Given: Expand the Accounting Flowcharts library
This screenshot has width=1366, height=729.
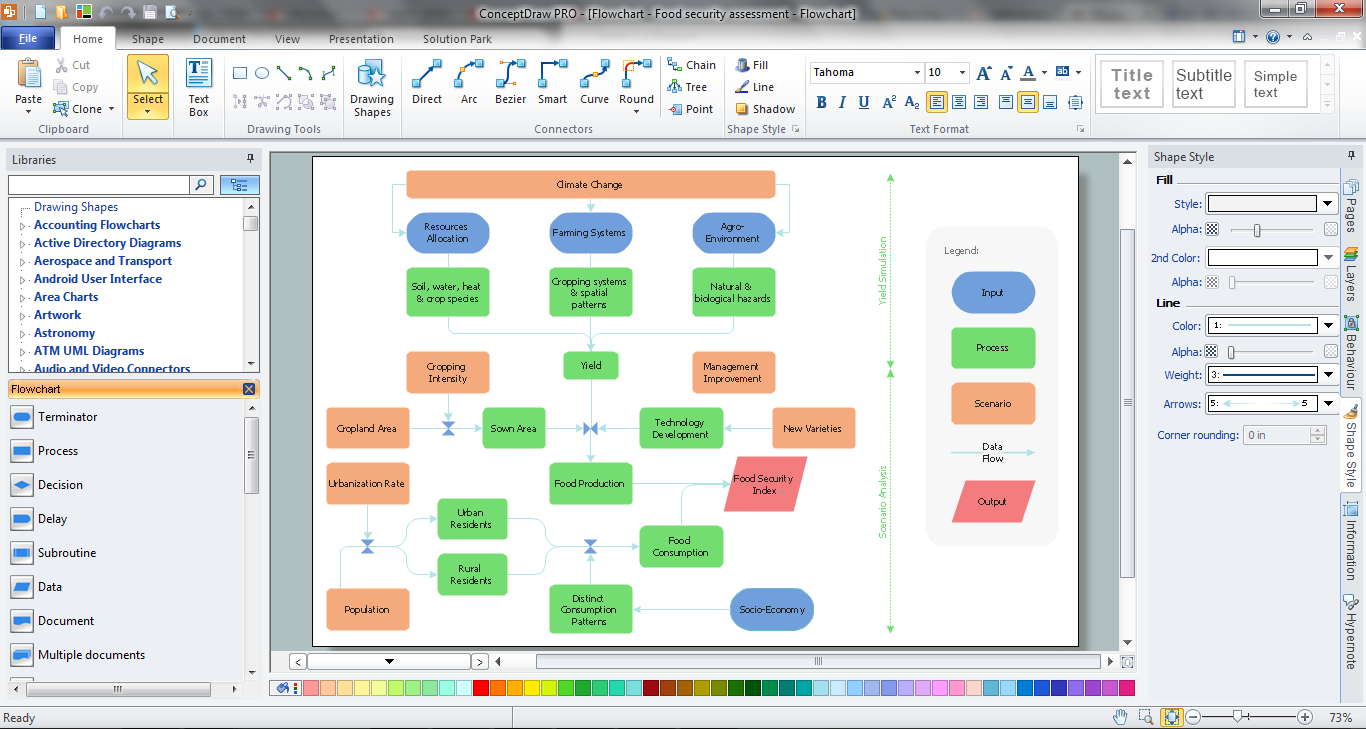Looking at the screenshot, I should (x=97, y=225).
